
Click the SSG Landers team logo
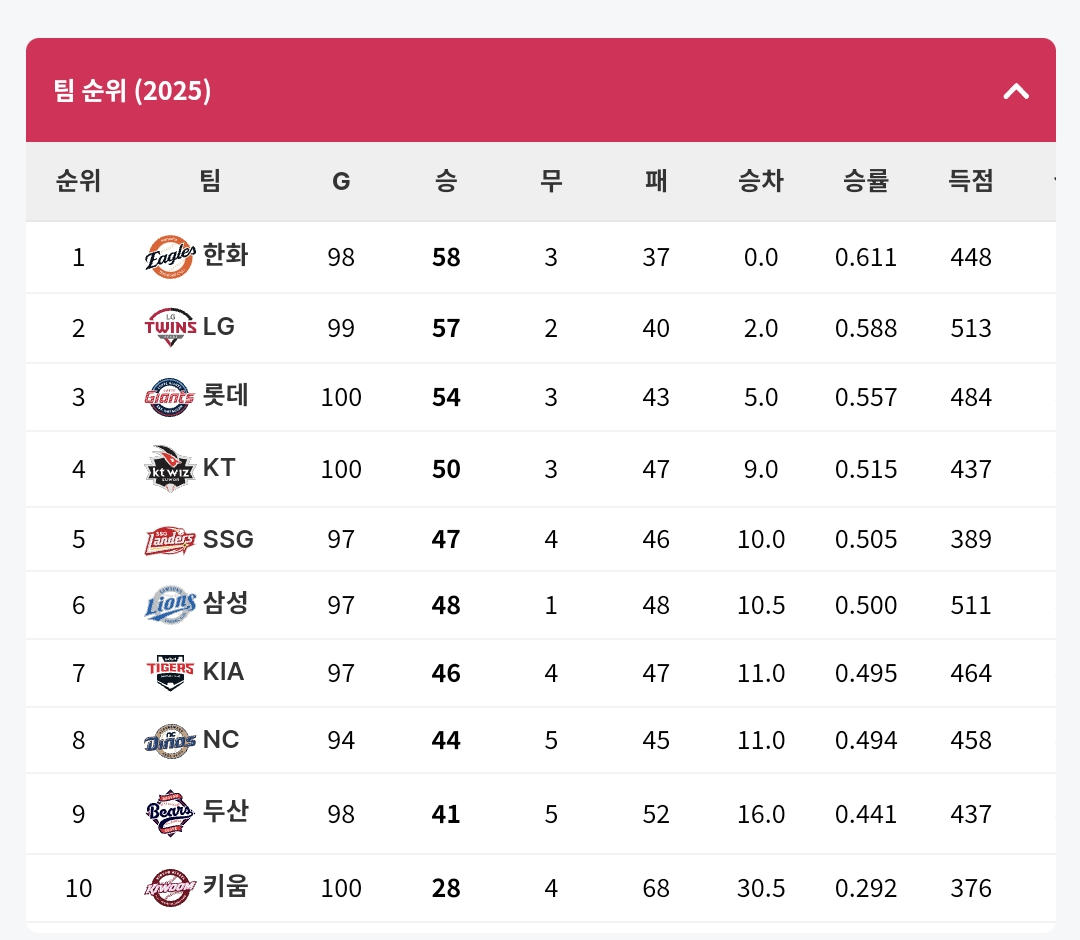169,540
